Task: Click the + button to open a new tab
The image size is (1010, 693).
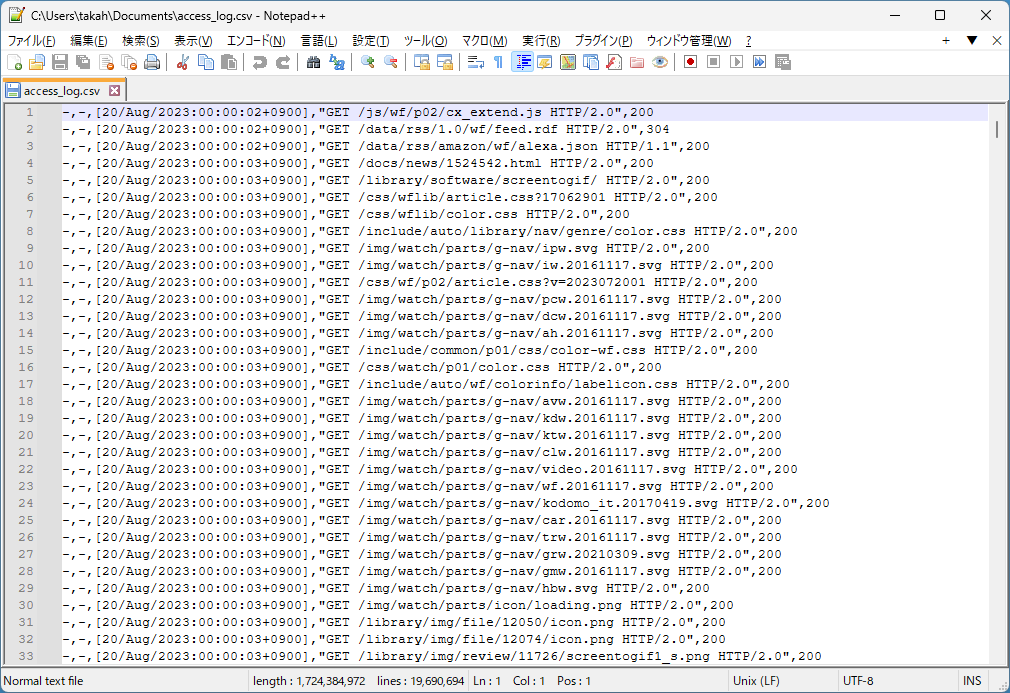Action: [x=946, y=40]
